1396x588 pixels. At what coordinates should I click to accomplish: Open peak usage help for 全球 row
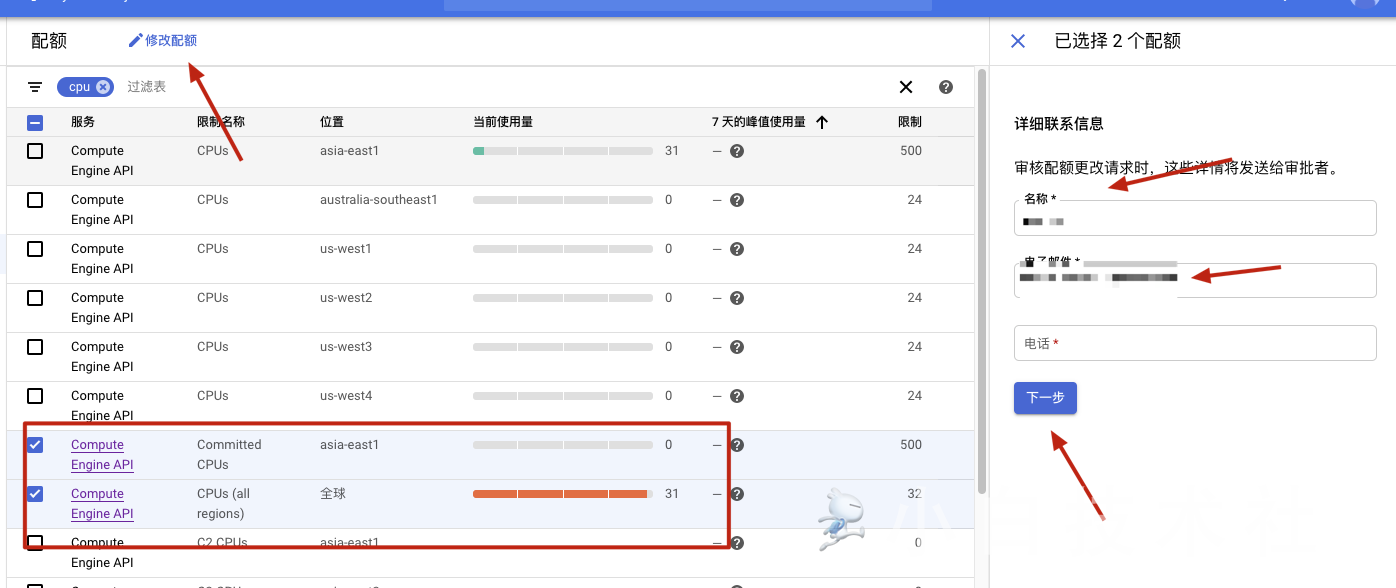[737, 494]
